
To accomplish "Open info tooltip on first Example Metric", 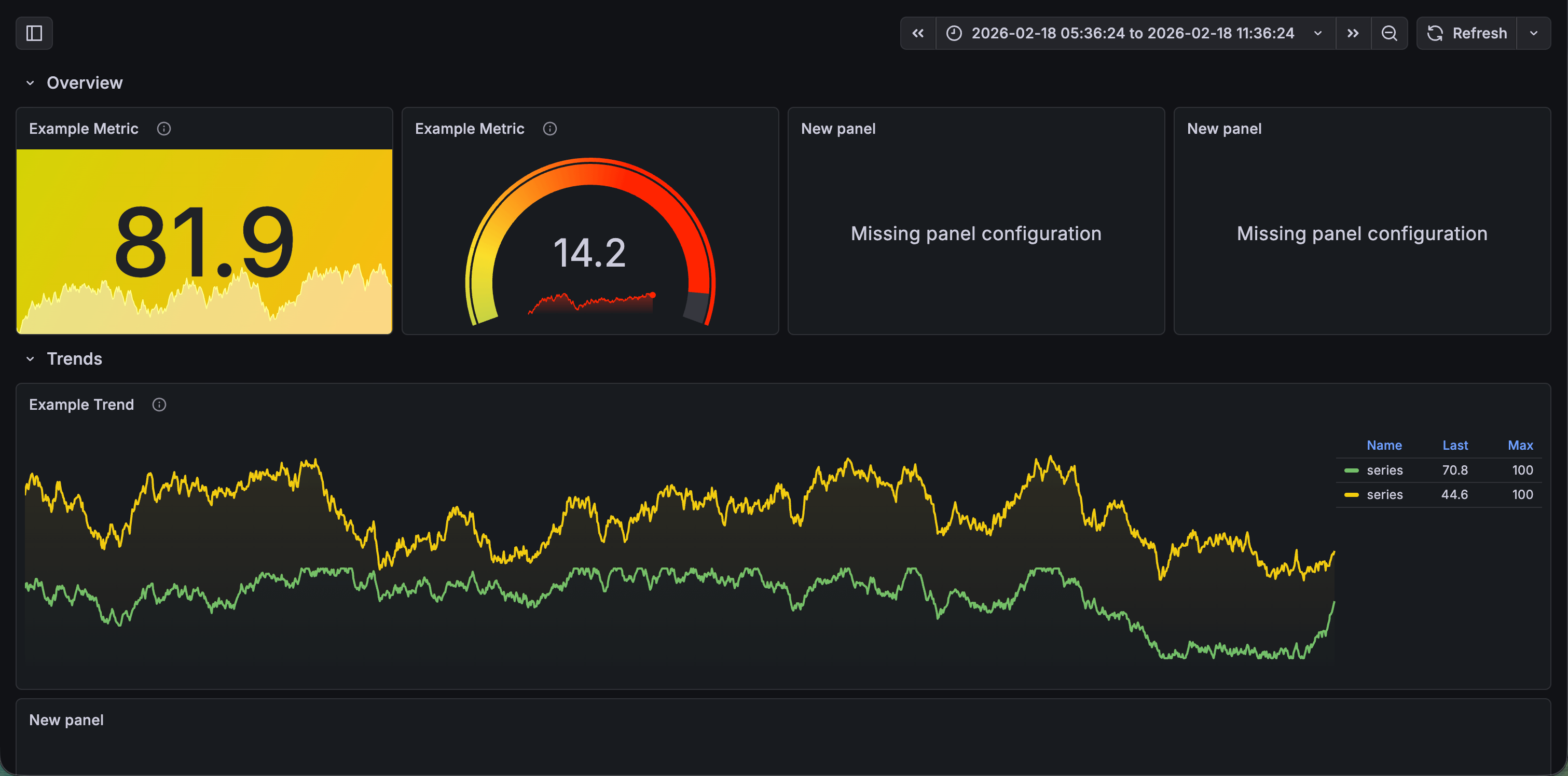I will [x=164, y=129].
